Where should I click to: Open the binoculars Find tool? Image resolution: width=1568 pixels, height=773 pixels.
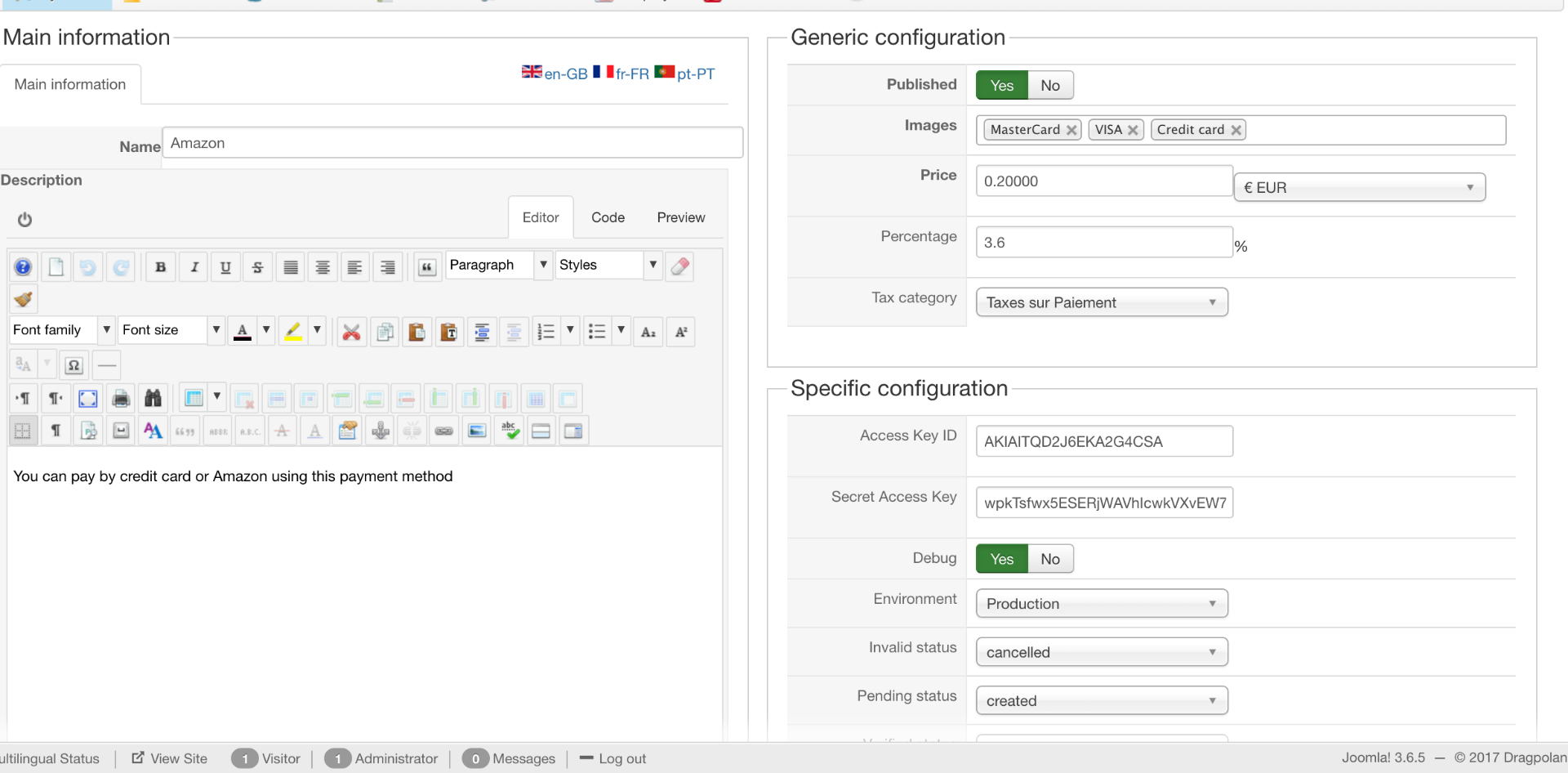[x=153, y=399]
